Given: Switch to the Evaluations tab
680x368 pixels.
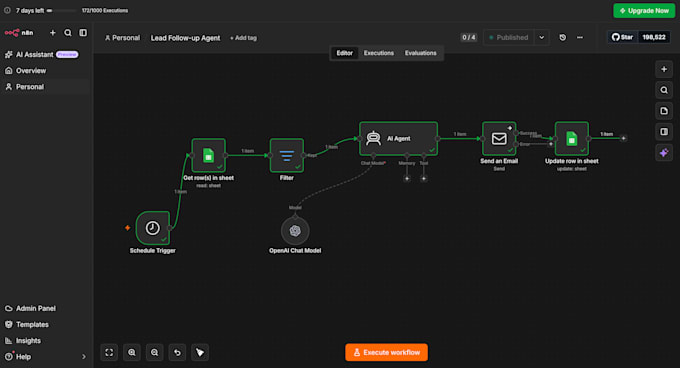Looking at the screenshot, I should pyautogui.click(x=421, y=53).
